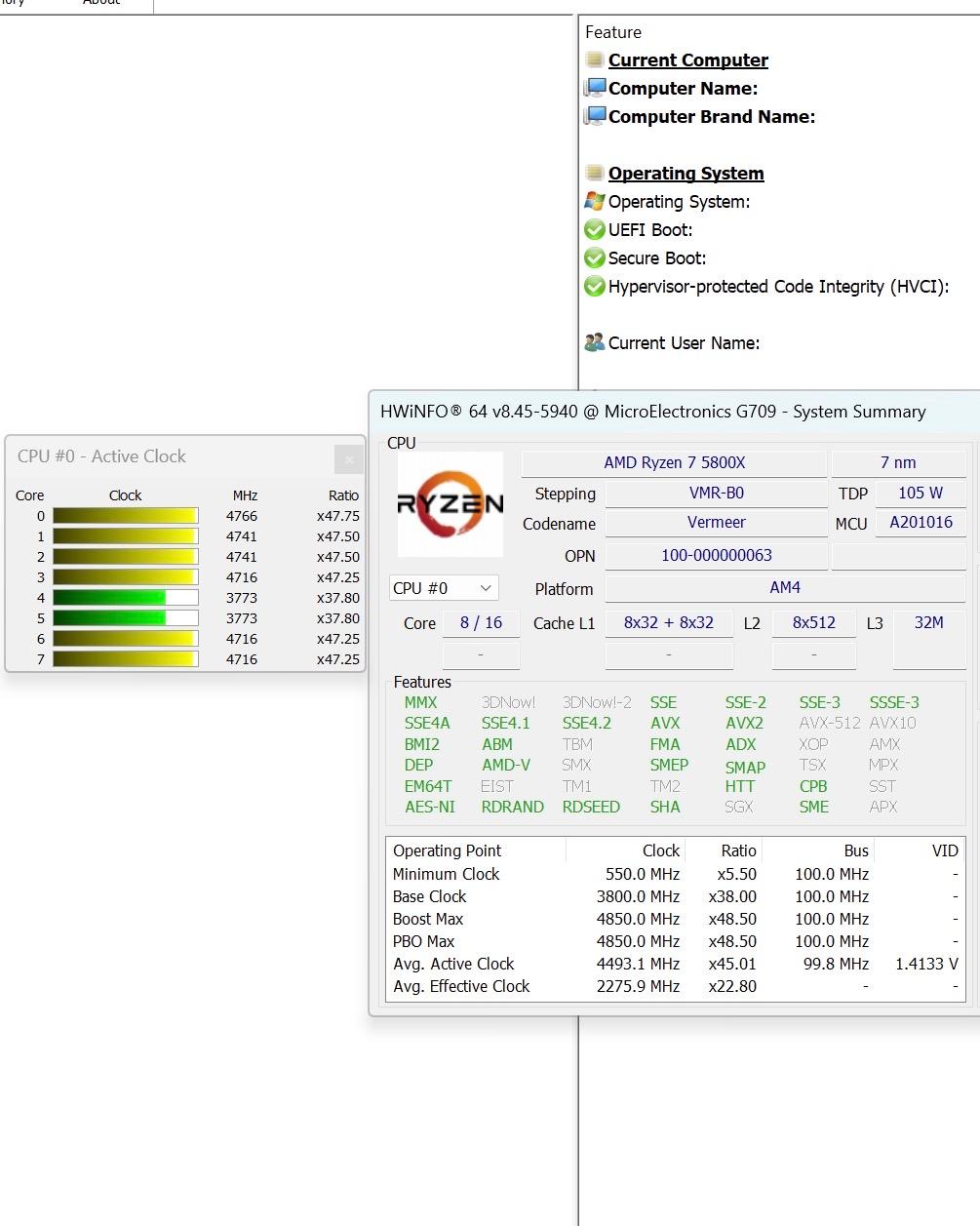
Task: Click the Minimum Clock row
Action: pyautogui.click(x=675, y=874)
